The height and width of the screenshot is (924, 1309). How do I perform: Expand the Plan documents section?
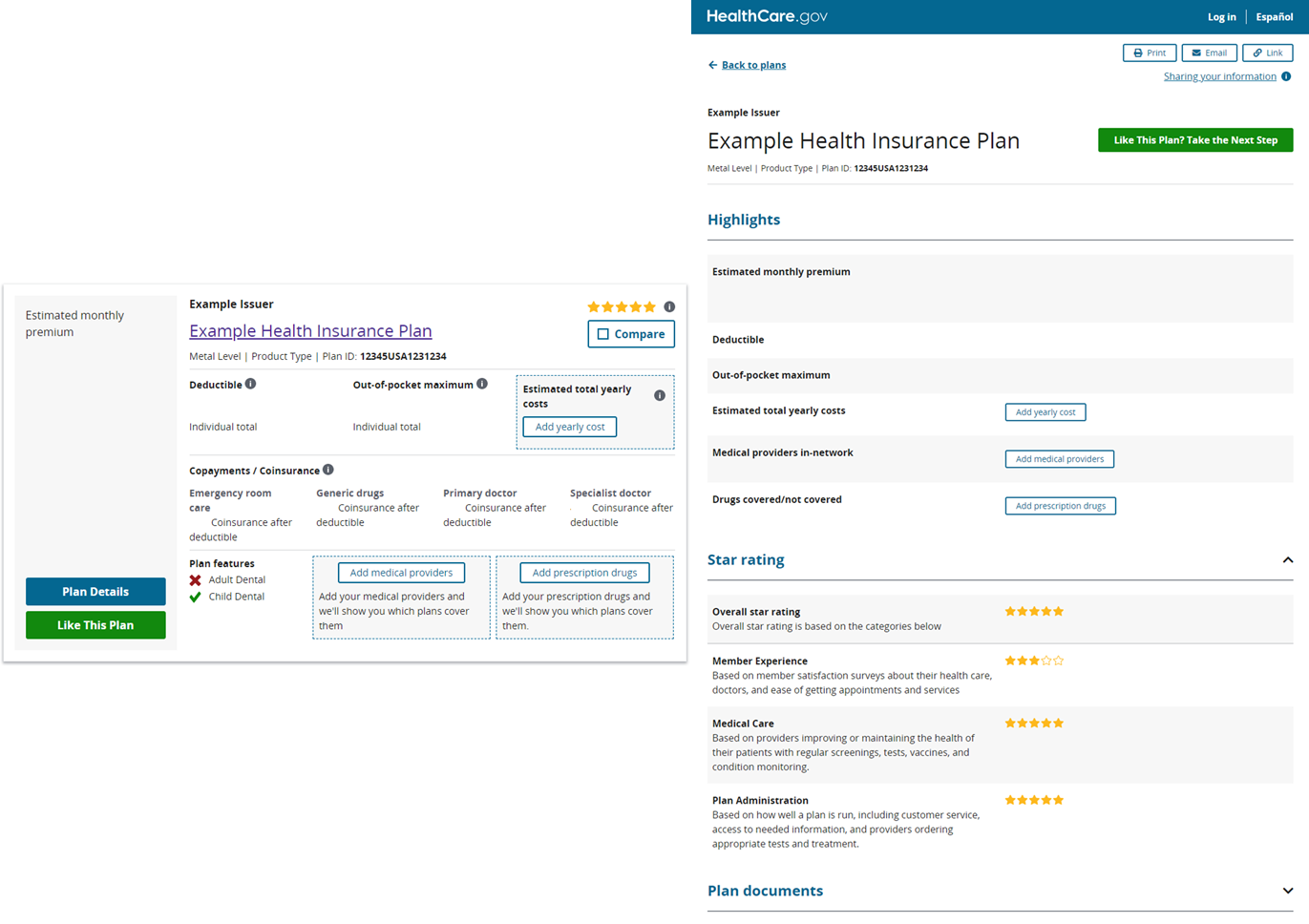(x=1287, y=891)
